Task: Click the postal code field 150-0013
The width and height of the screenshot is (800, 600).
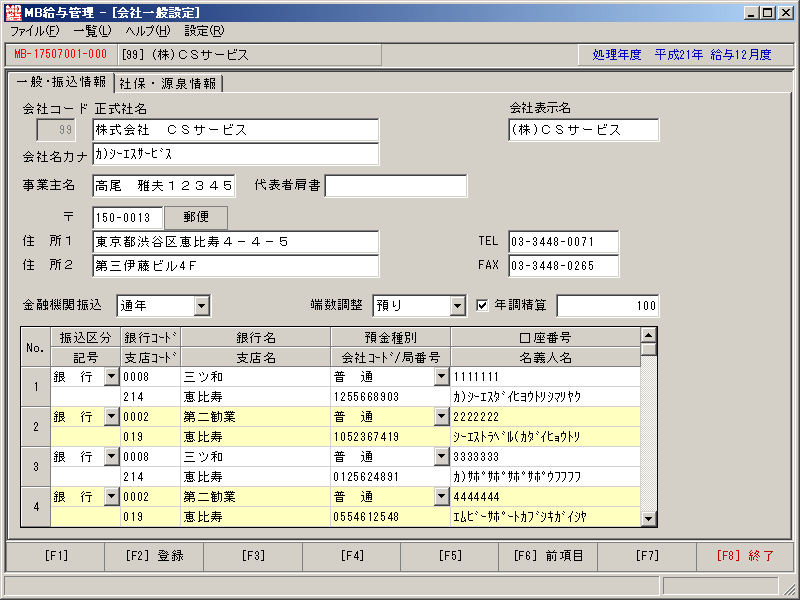Action: coord(128,218)
